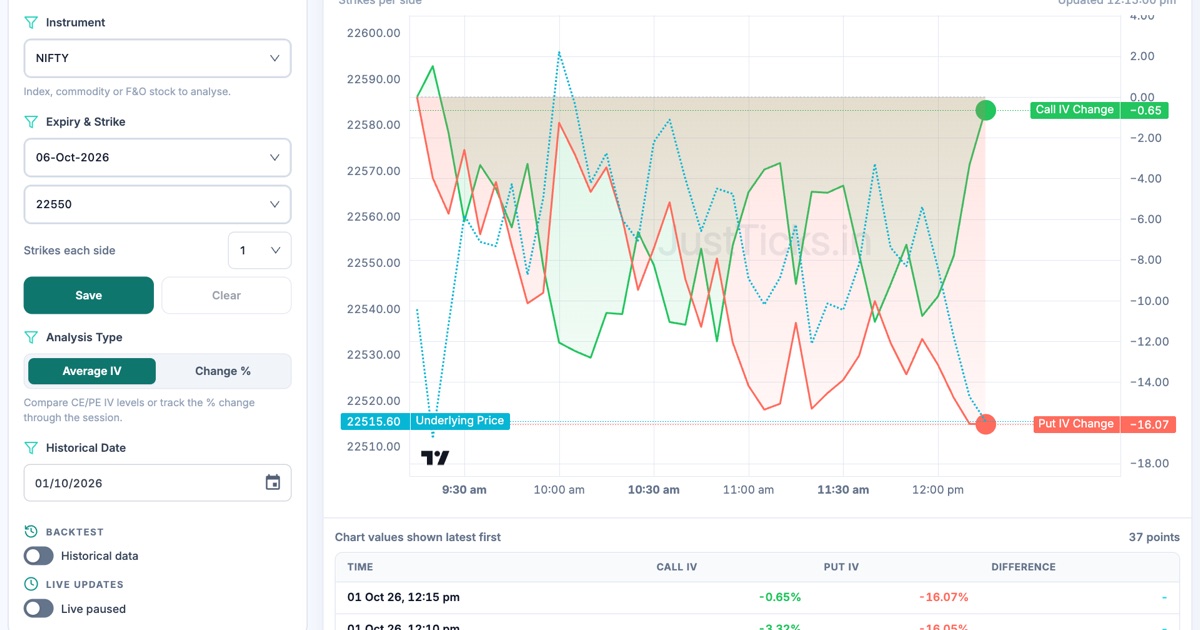The image size is (1200, 630).
Task: Click the 12:00 pm time axis label
Action: point(938,490)
